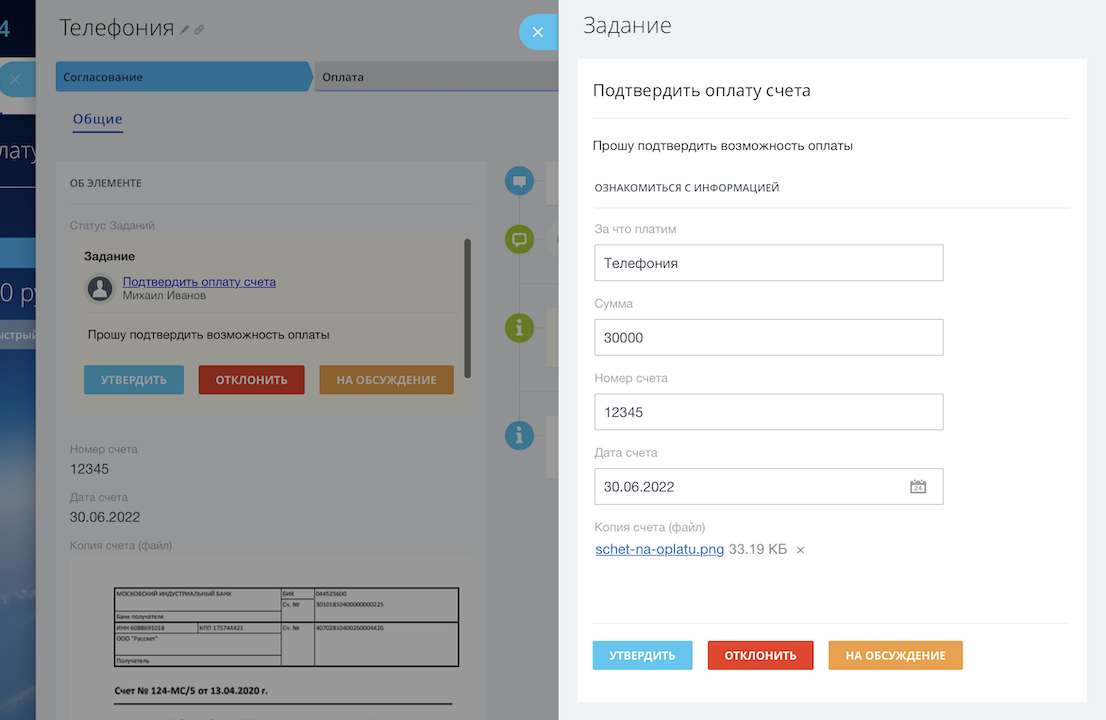Click the pencil edit icon next to Телефония
This screenshot has height=720, width=1106.
[185, 30]
